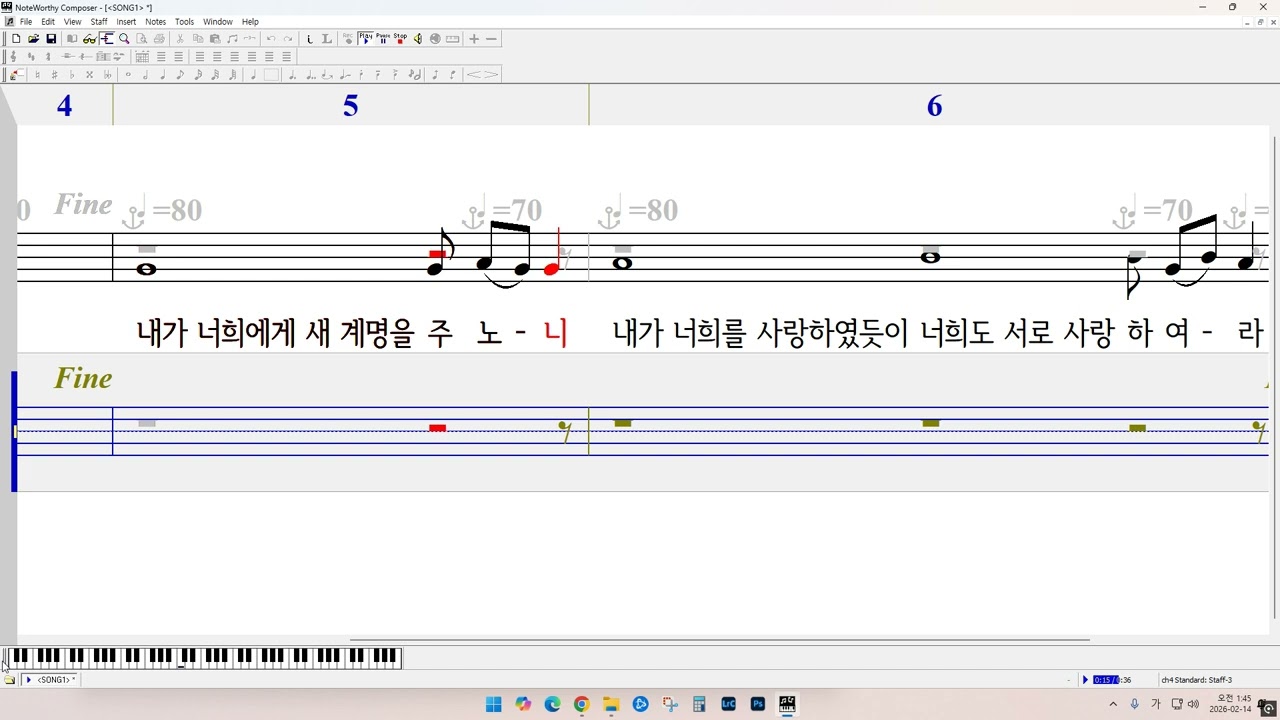1280x720 pixels.
Task: Click the undo arrow
Action: click(271, 39)
